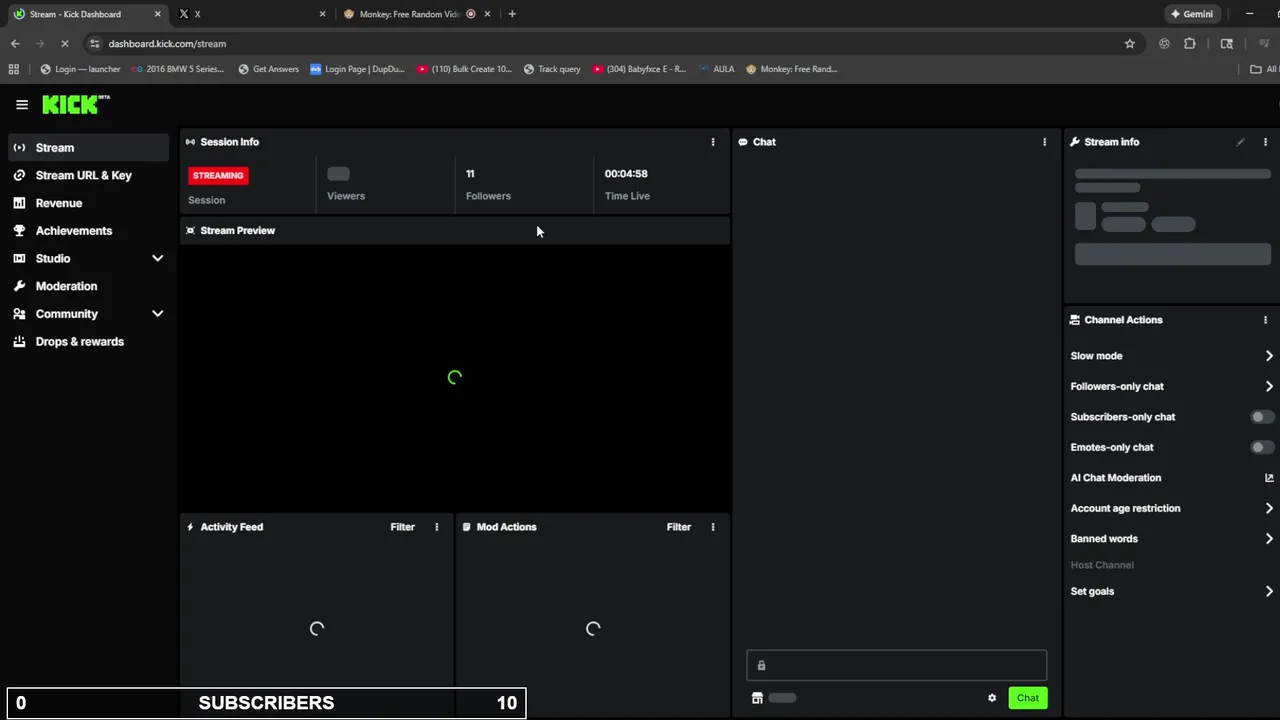Toggle Emotes-only chat switch

pyautogui.click(x=1263, y=447)
